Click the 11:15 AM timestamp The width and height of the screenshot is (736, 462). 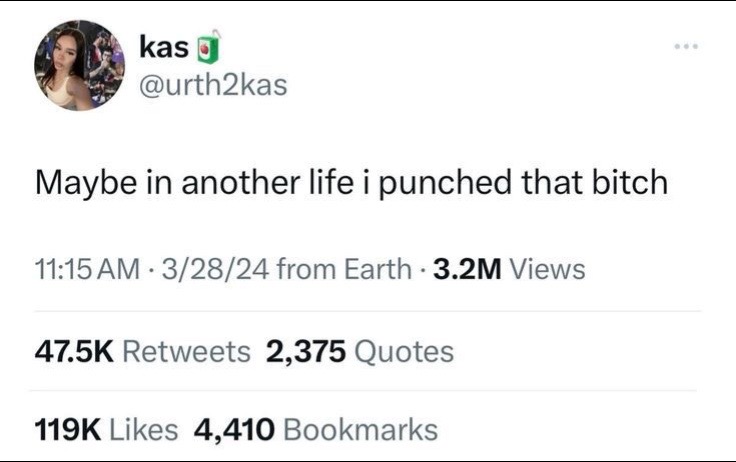(x=87, y=270)
